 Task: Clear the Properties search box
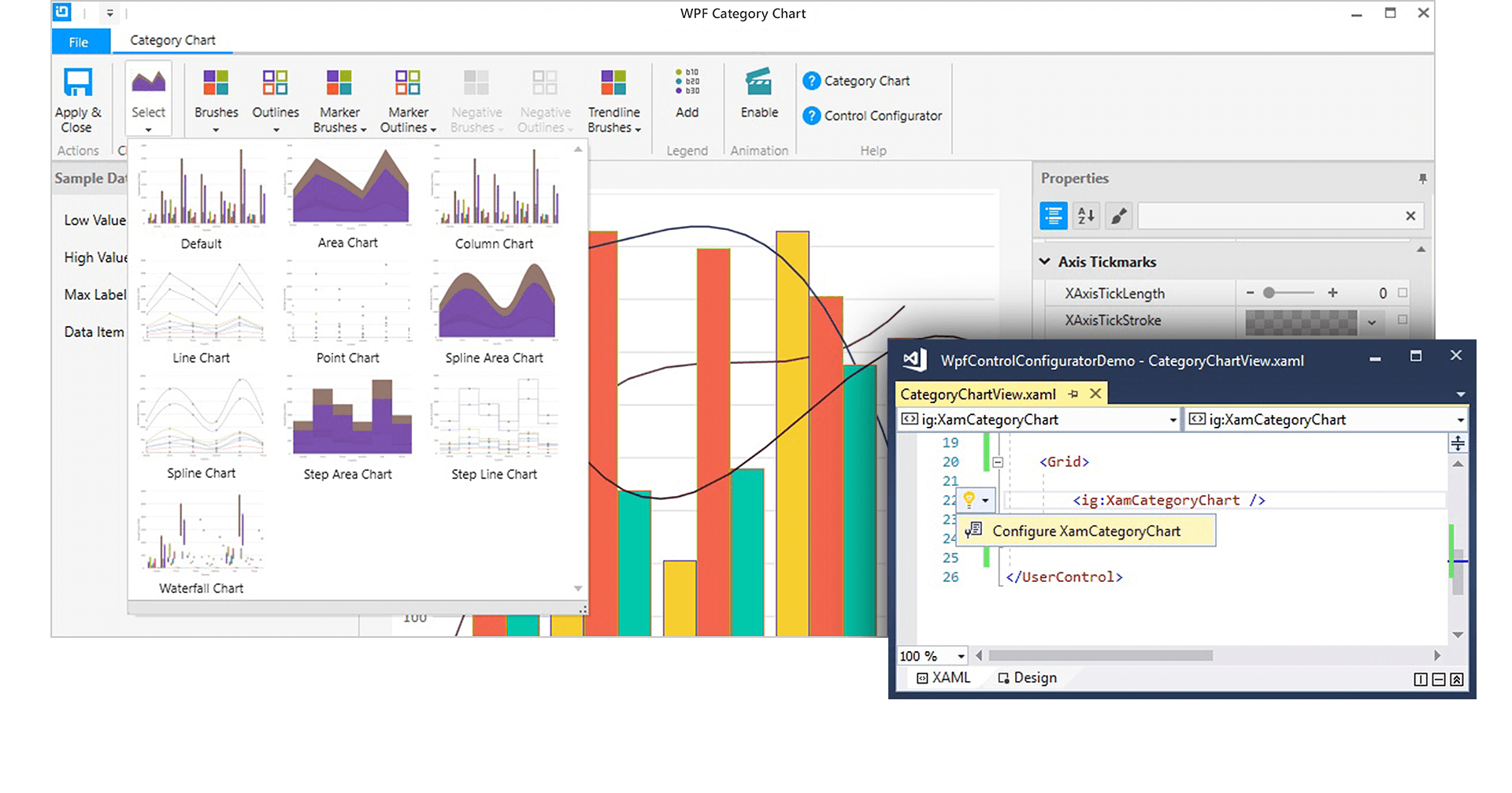[x=1410, y=215]
